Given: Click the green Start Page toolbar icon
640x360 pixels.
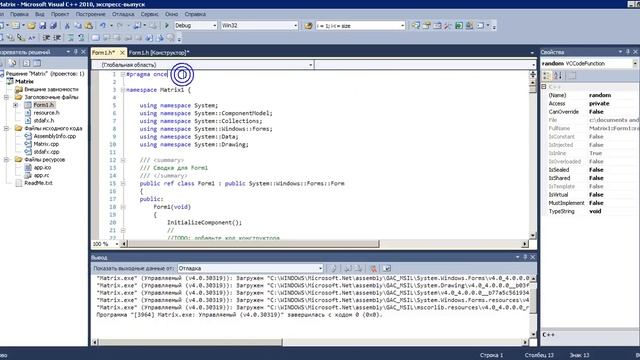Looking at the screenshot, I should click(459, 25).
